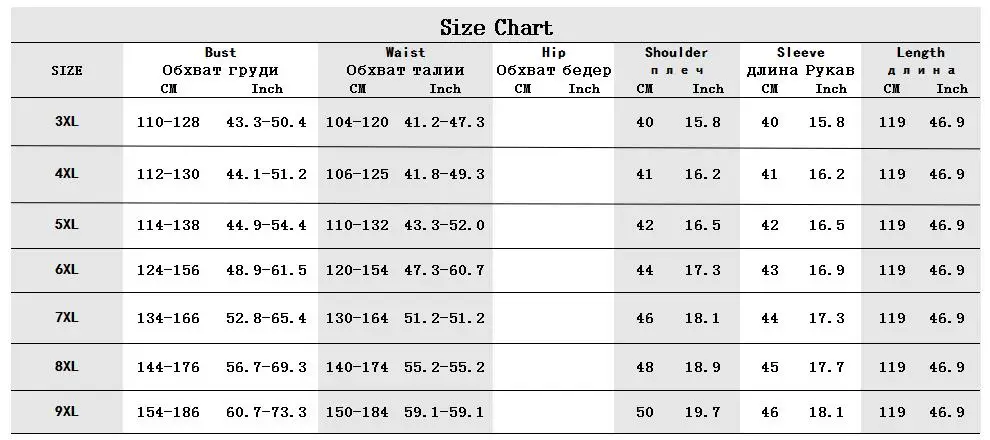The width and height of the screenshot is (990, 440).
Task: Click the Length column header
Action: [921, 52]
